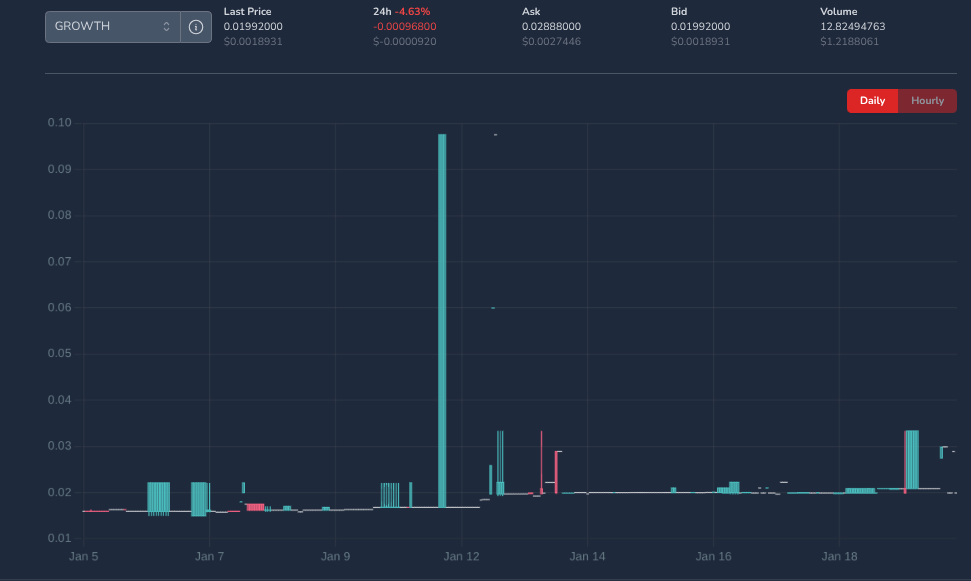Switch the chart to Daily view
The image size is (971, 581).
click(872, 101)
